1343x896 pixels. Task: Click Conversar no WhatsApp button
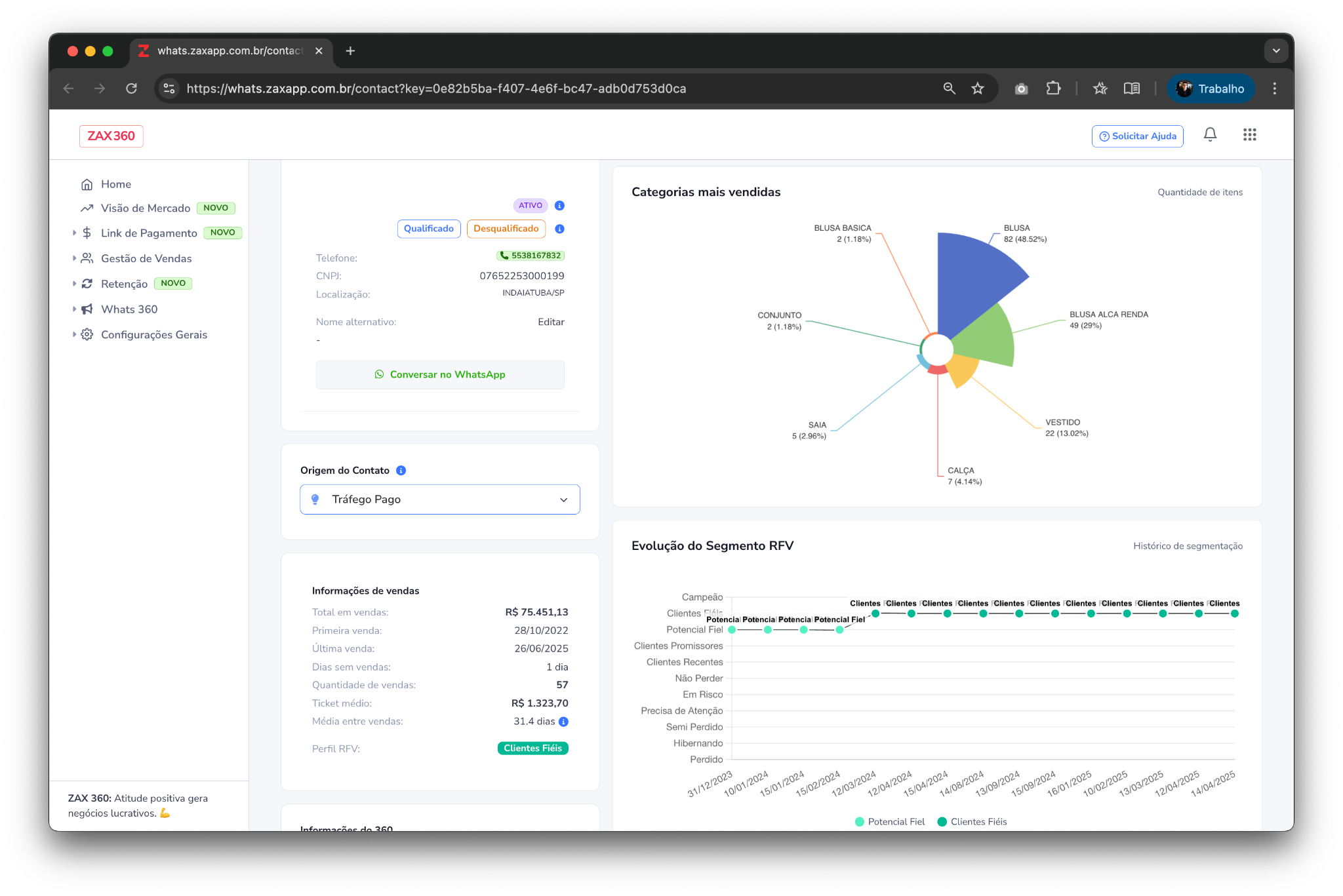click(x=439, y=375)
